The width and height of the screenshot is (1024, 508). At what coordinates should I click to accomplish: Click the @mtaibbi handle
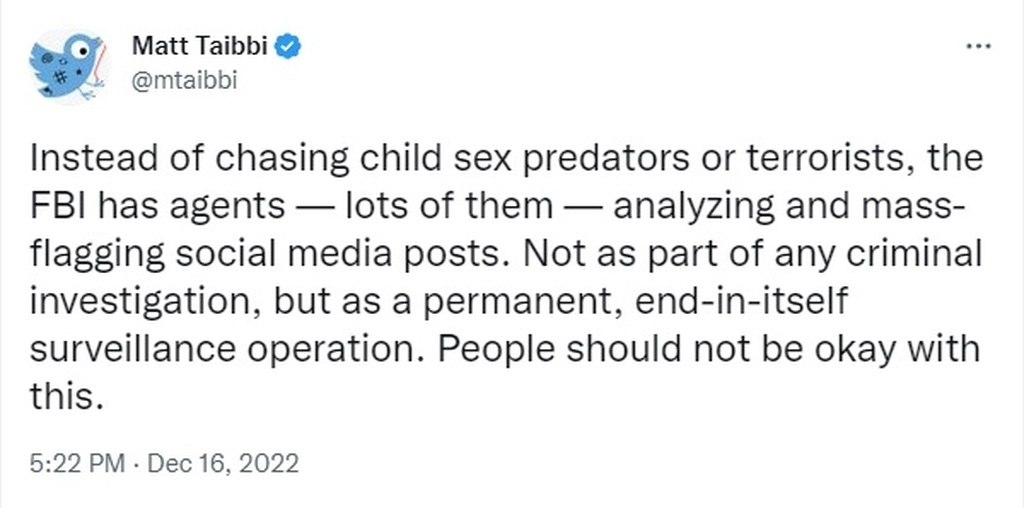click(184, 81)
